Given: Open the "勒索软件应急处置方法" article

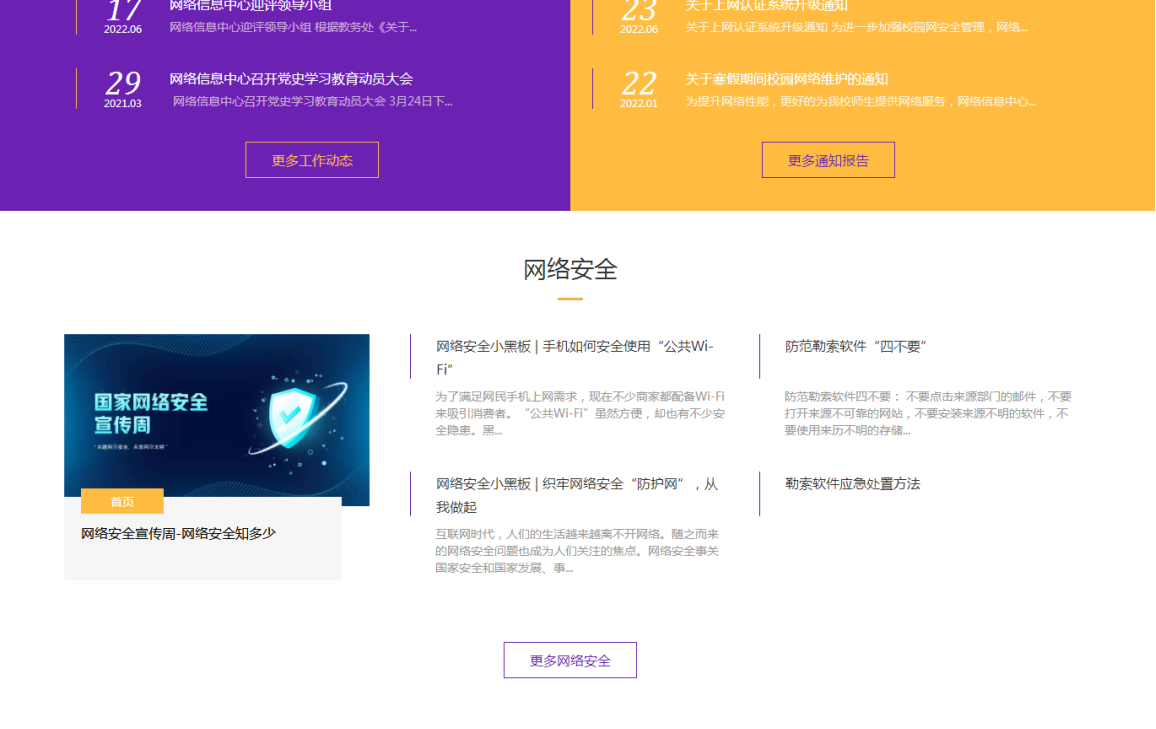Looking at the screenshot, I should 852,484.
